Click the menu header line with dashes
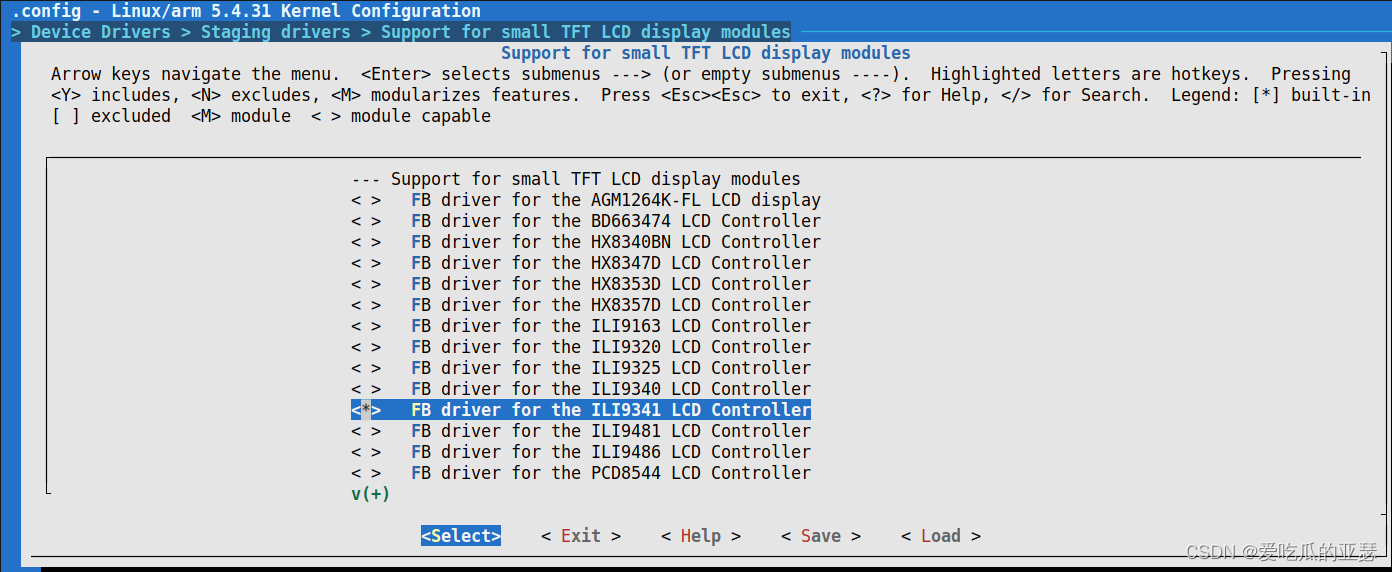This screenshot has width=1392, height=572. (x=576, y=179)
